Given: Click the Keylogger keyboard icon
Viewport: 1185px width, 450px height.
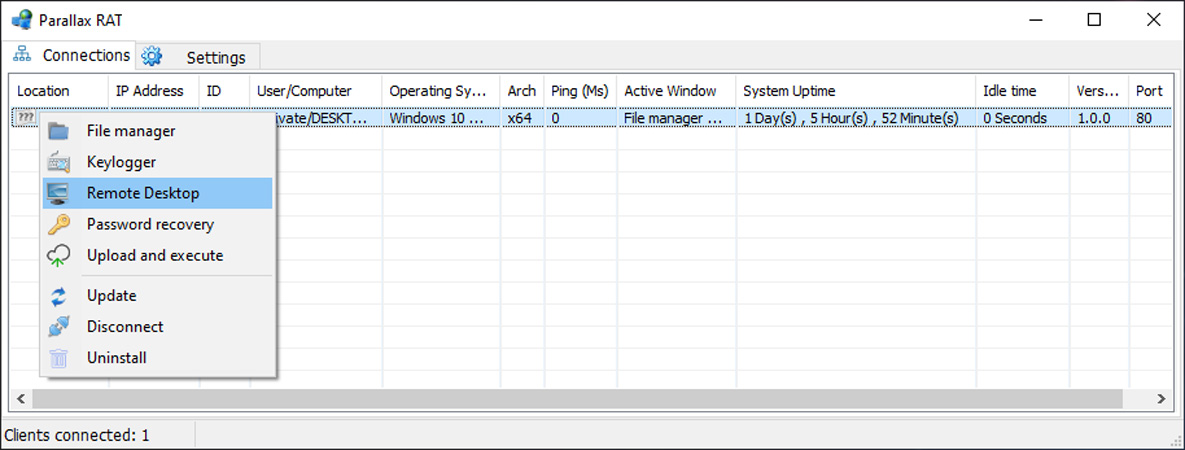Looking at the screenshot, I should (x=58, y=162).
